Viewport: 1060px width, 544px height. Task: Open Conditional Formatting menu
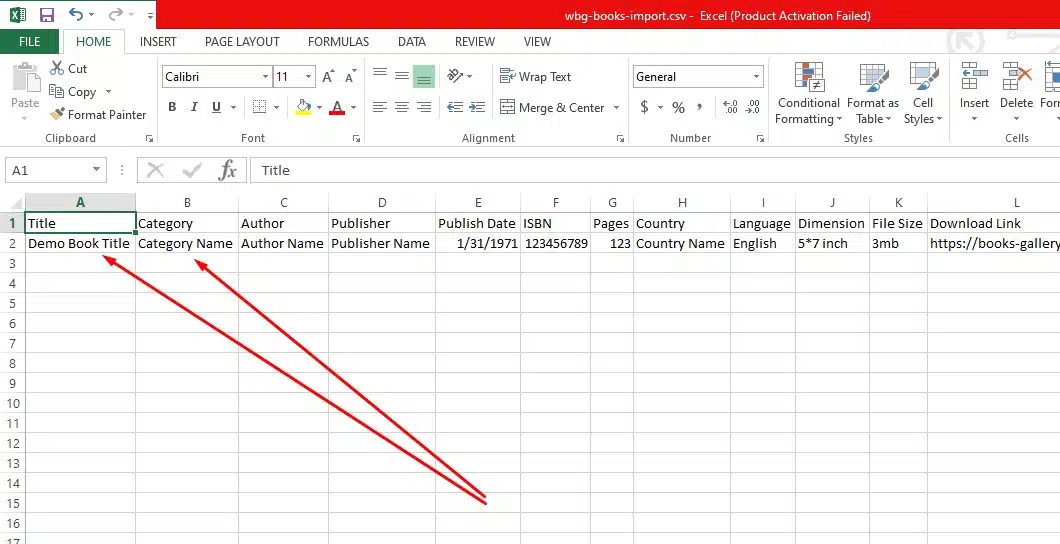point(809,93)
